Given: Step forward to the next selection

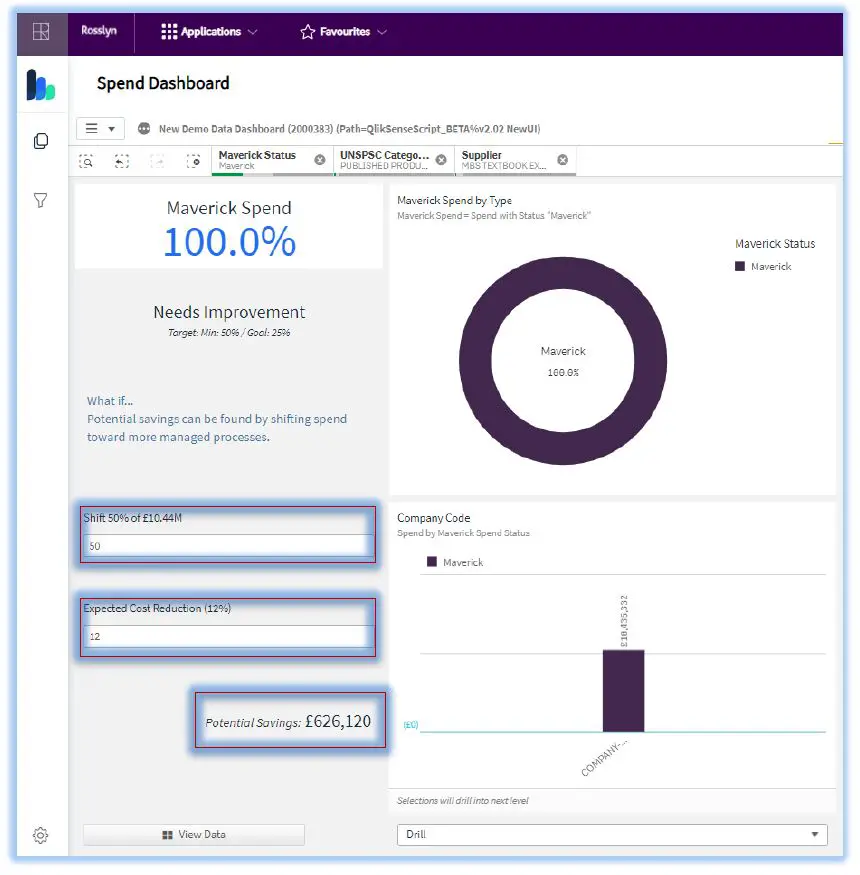Looking at the screenshot, I should [x=158, y=160].
